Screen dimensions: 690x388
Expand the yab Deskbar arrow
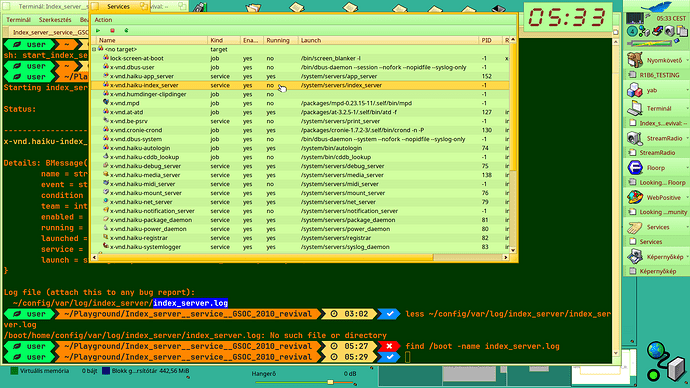tap(687, 90)
